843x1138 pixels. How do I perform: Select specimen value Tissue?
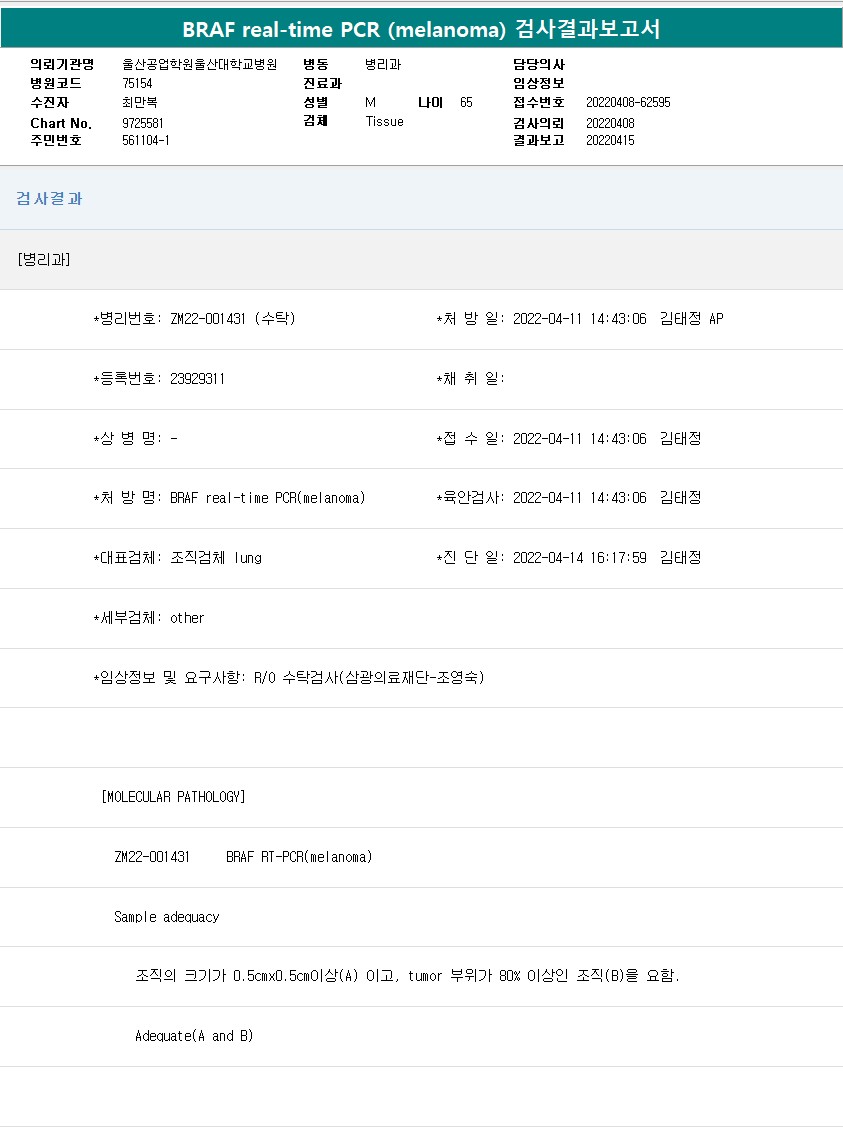coord(385,121)
